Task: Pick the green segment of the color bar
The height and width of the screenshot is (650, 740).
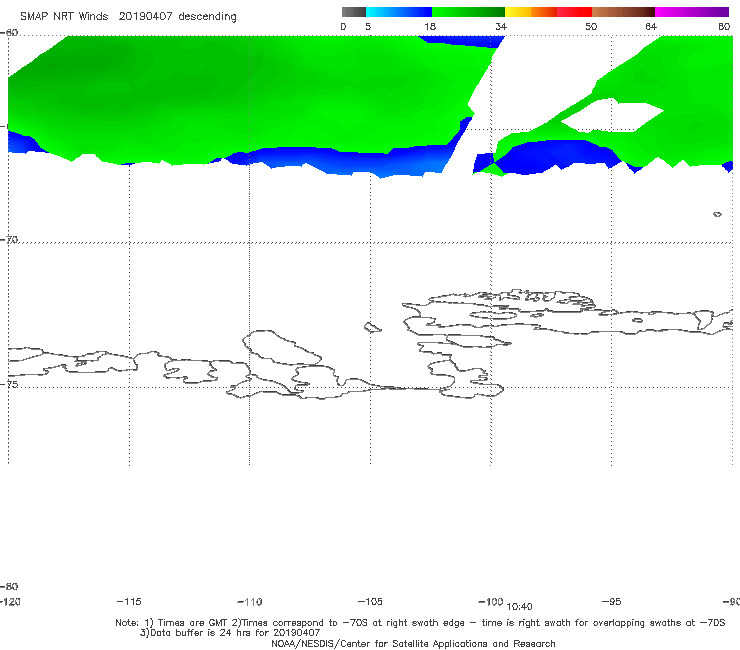Action: click(x=468, y=12)
